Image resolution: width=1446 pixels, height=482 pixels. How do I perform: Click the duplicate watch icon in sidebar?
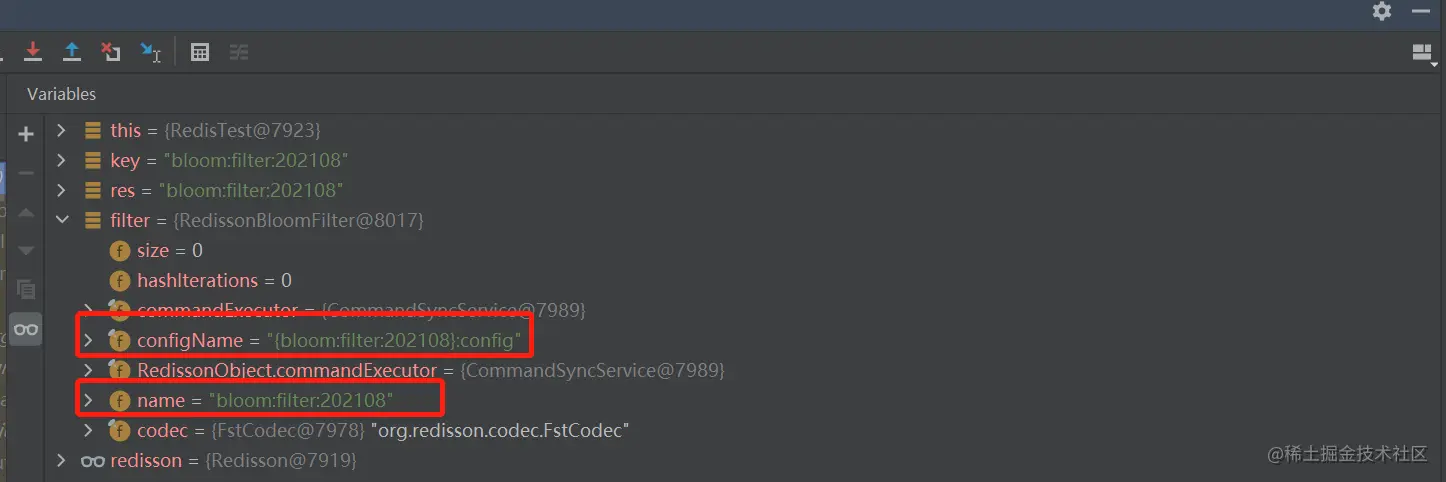coord(26,290)
